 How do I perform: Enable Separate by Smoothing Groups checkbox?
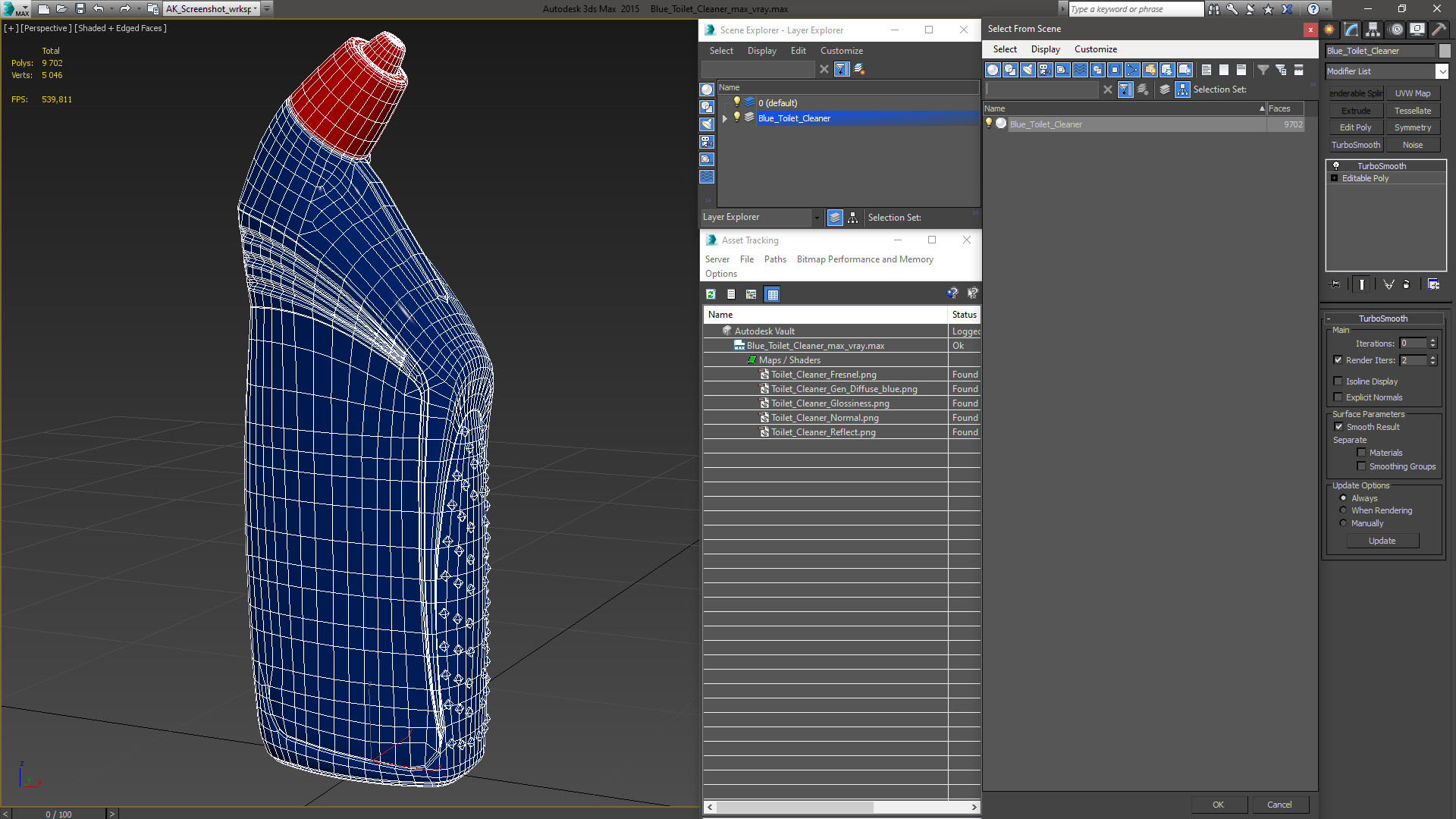pyautogui.click(x=1361, y=466)
